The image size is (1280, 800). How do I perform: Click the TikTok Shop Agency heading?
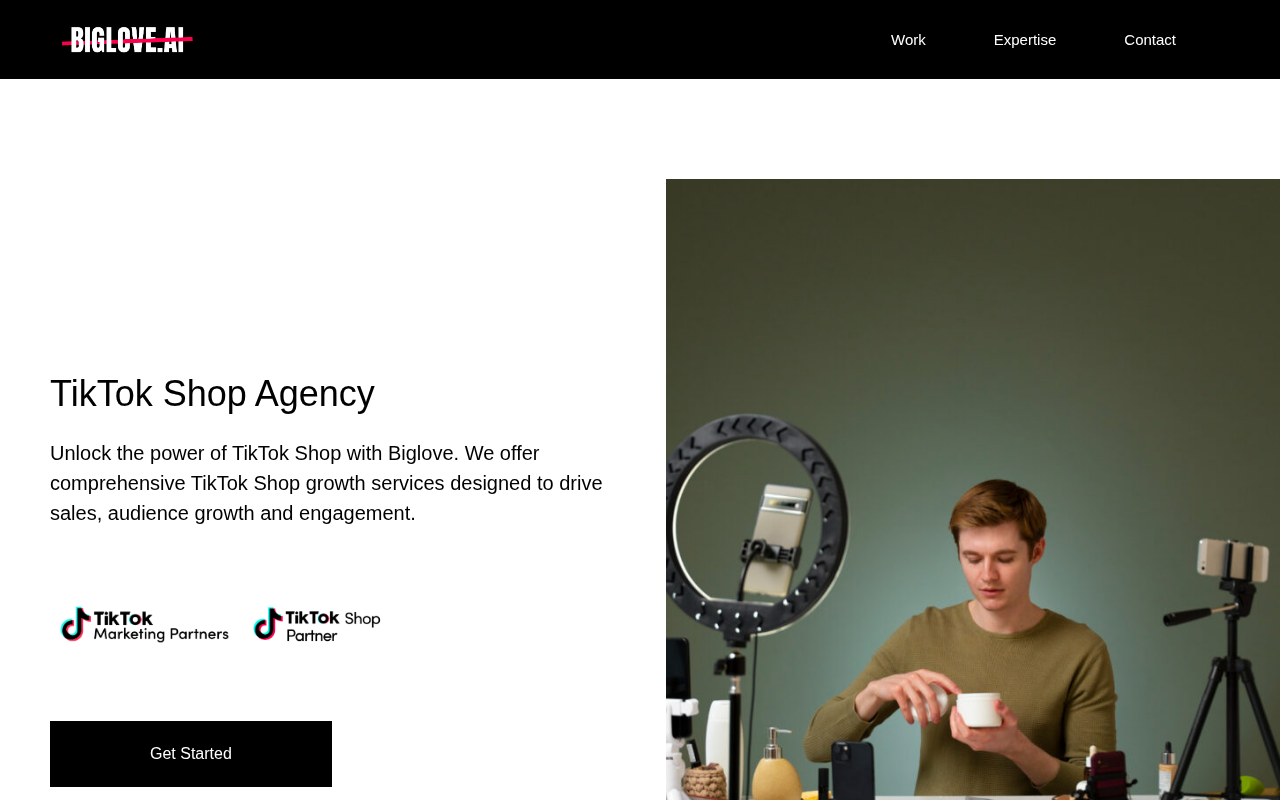pyautogui.click(x=212, y=394)
